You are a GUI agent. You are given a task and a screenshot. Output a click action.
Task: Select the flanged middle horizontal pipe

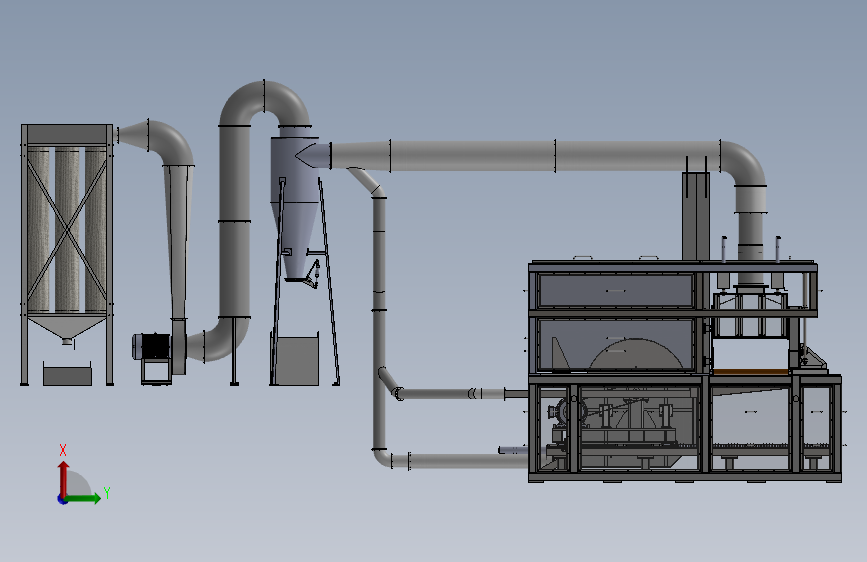pyautogui.click(x=451, y=394)
